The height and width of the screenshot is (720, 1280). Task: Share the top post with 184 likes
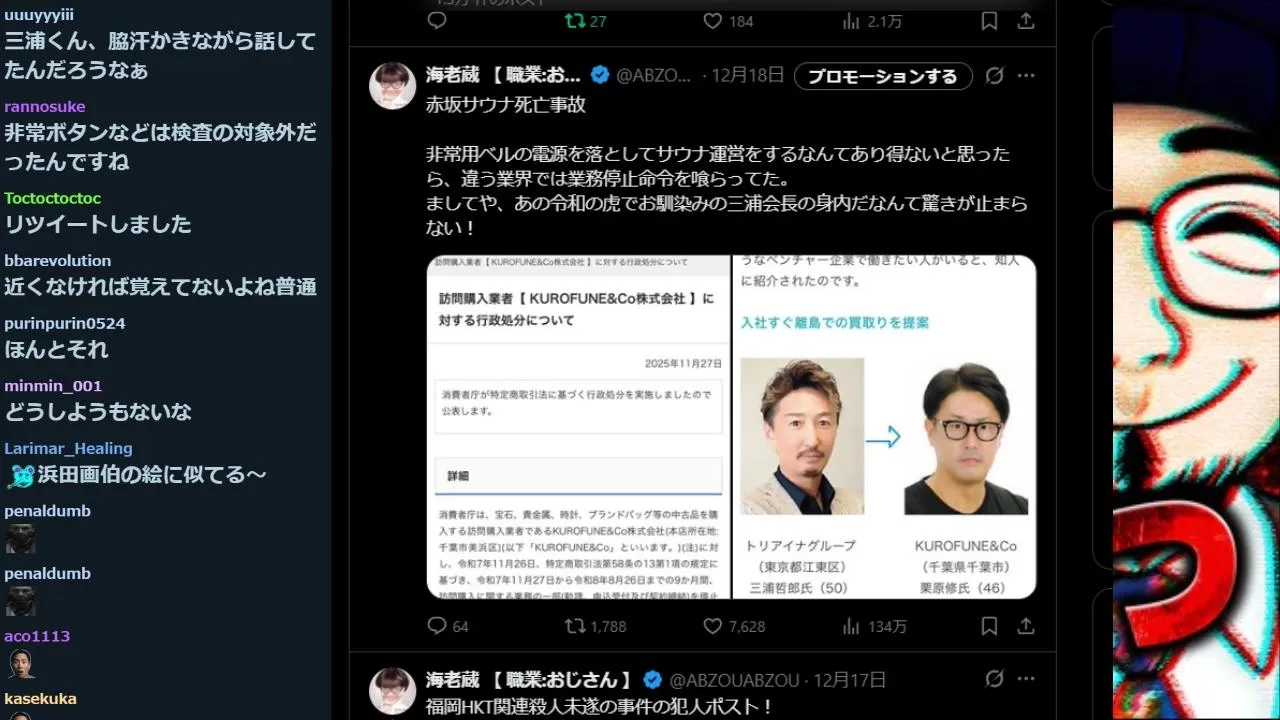click(x=1026, y=21)
